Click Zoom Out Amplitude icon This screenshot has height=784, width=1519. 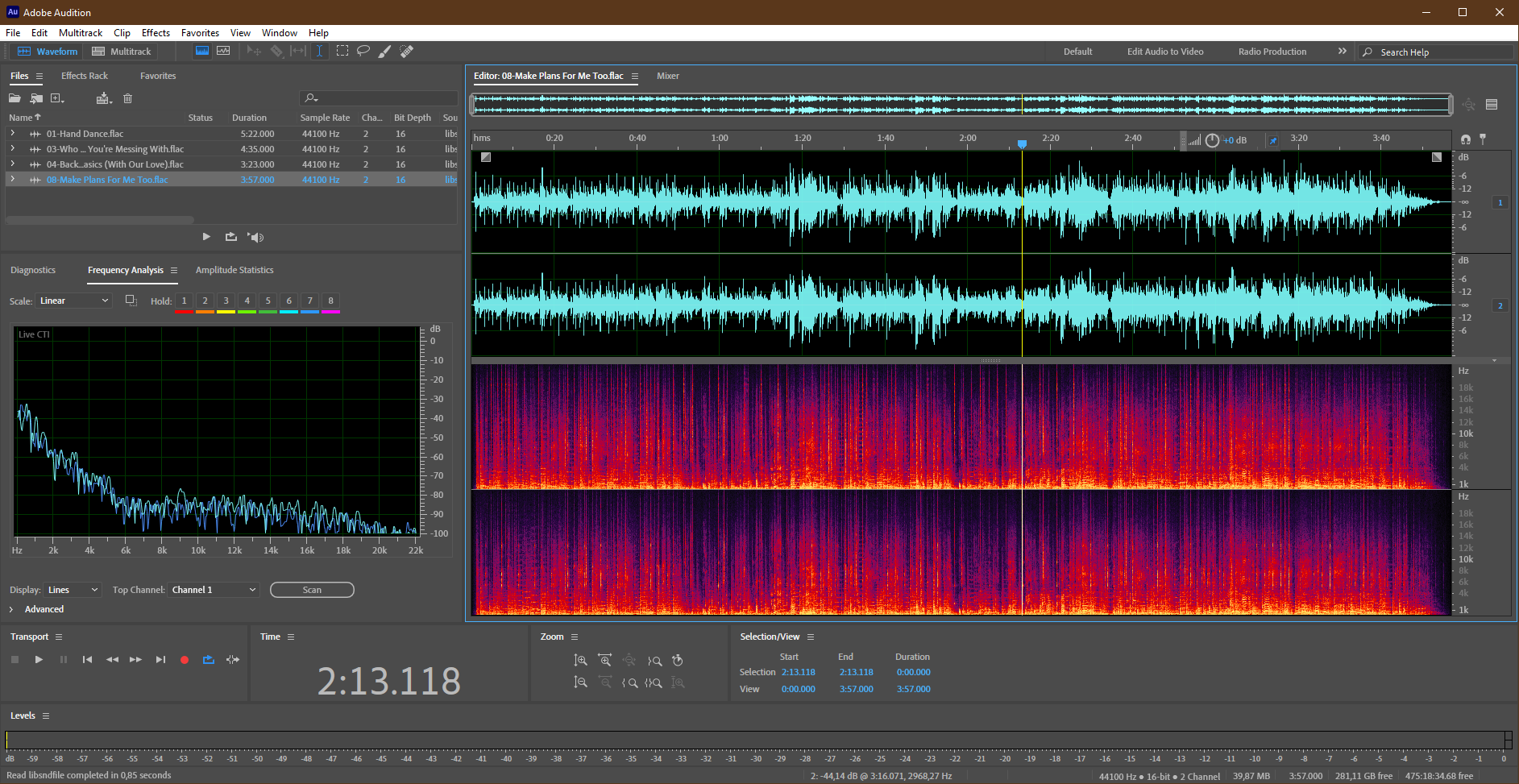pos(580,682)
